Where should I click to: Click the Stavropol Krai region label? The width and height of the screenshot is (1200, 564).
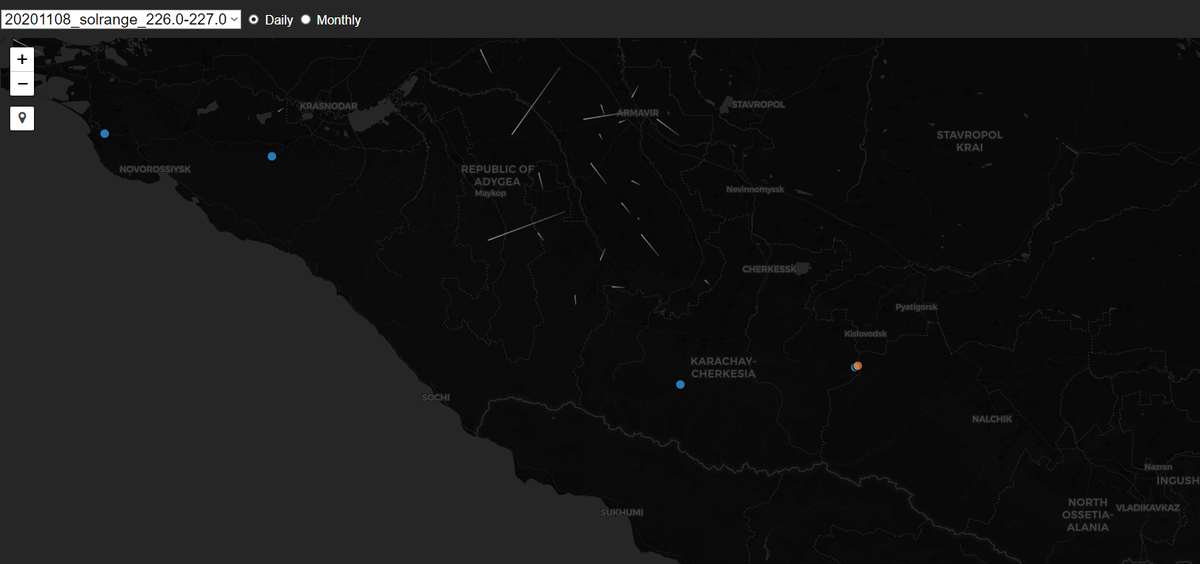point(969,141)
